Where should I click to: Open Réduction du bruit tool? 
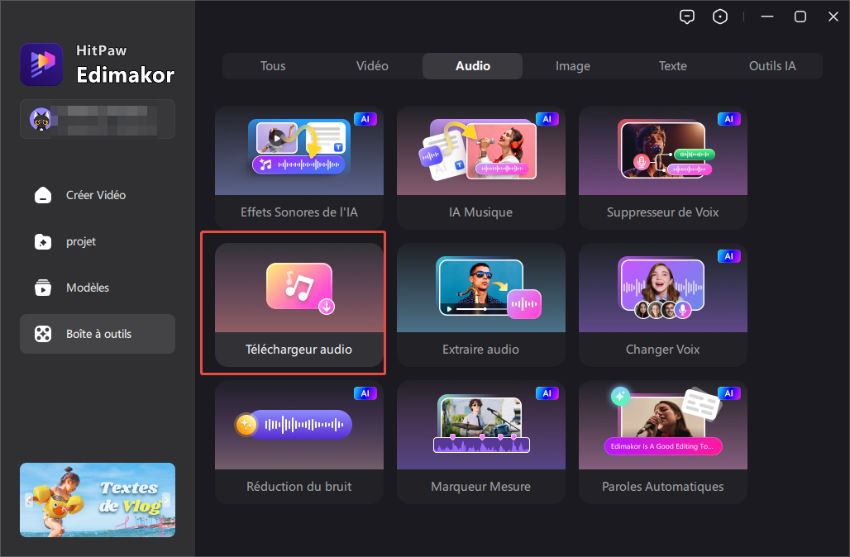coord(299,441)
